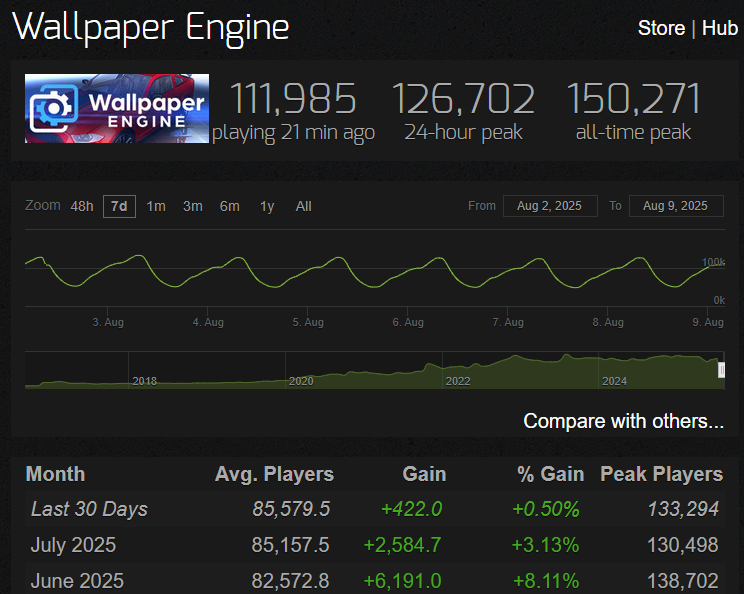Click the June 2025 row label
The image size is (744, 594).
pos(77,581)
